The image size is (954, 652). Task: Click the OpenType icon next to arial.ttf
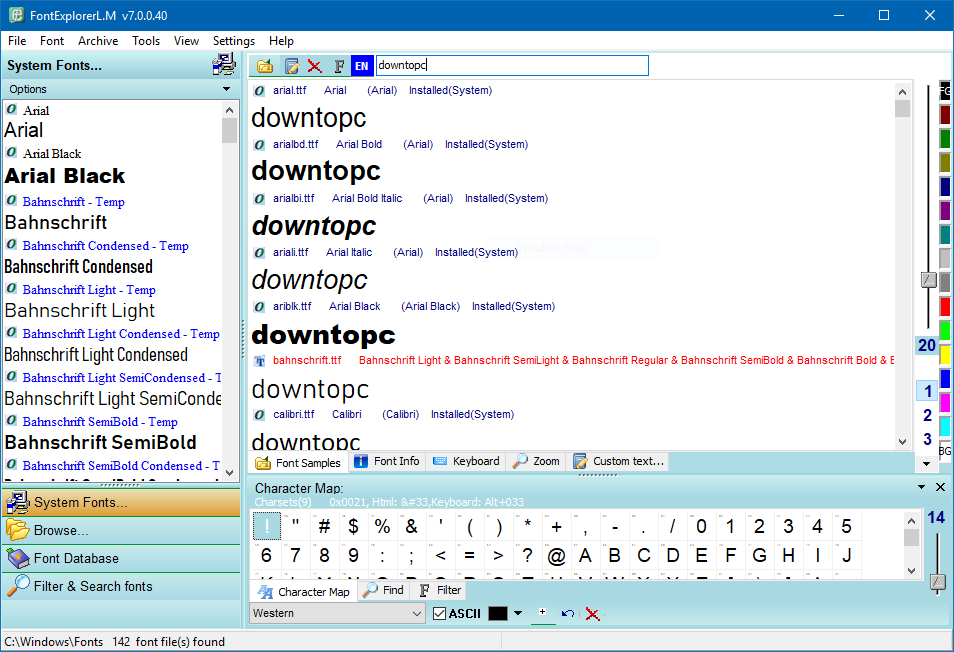tap(259, 91)
